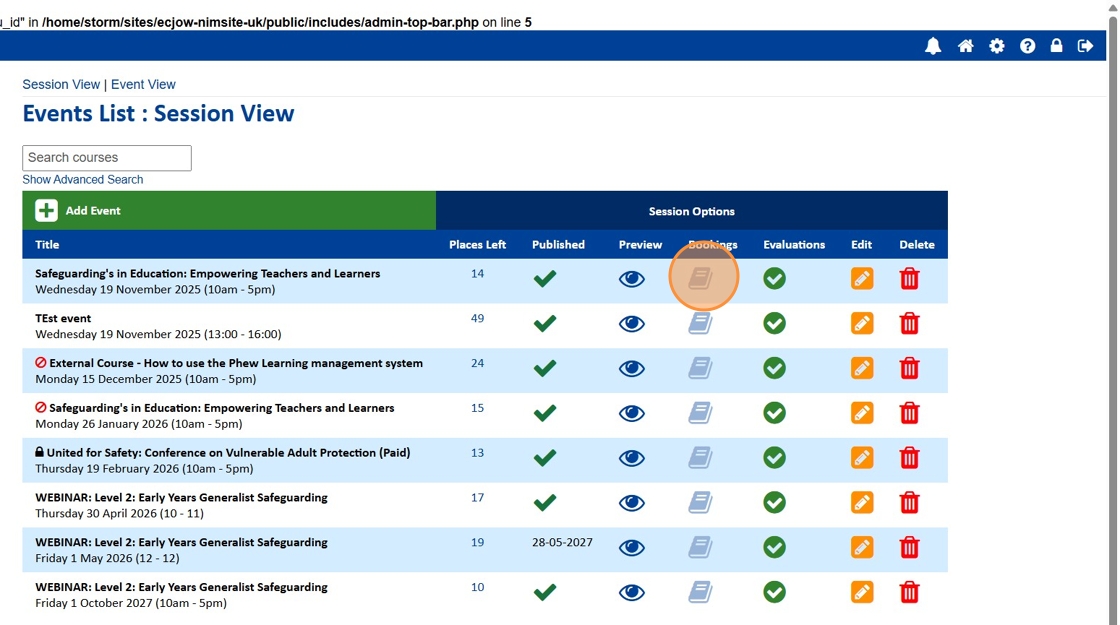The image size is (1120, 625).
Task: Select External Course Phew Learning title
Action: coord(236,363)
